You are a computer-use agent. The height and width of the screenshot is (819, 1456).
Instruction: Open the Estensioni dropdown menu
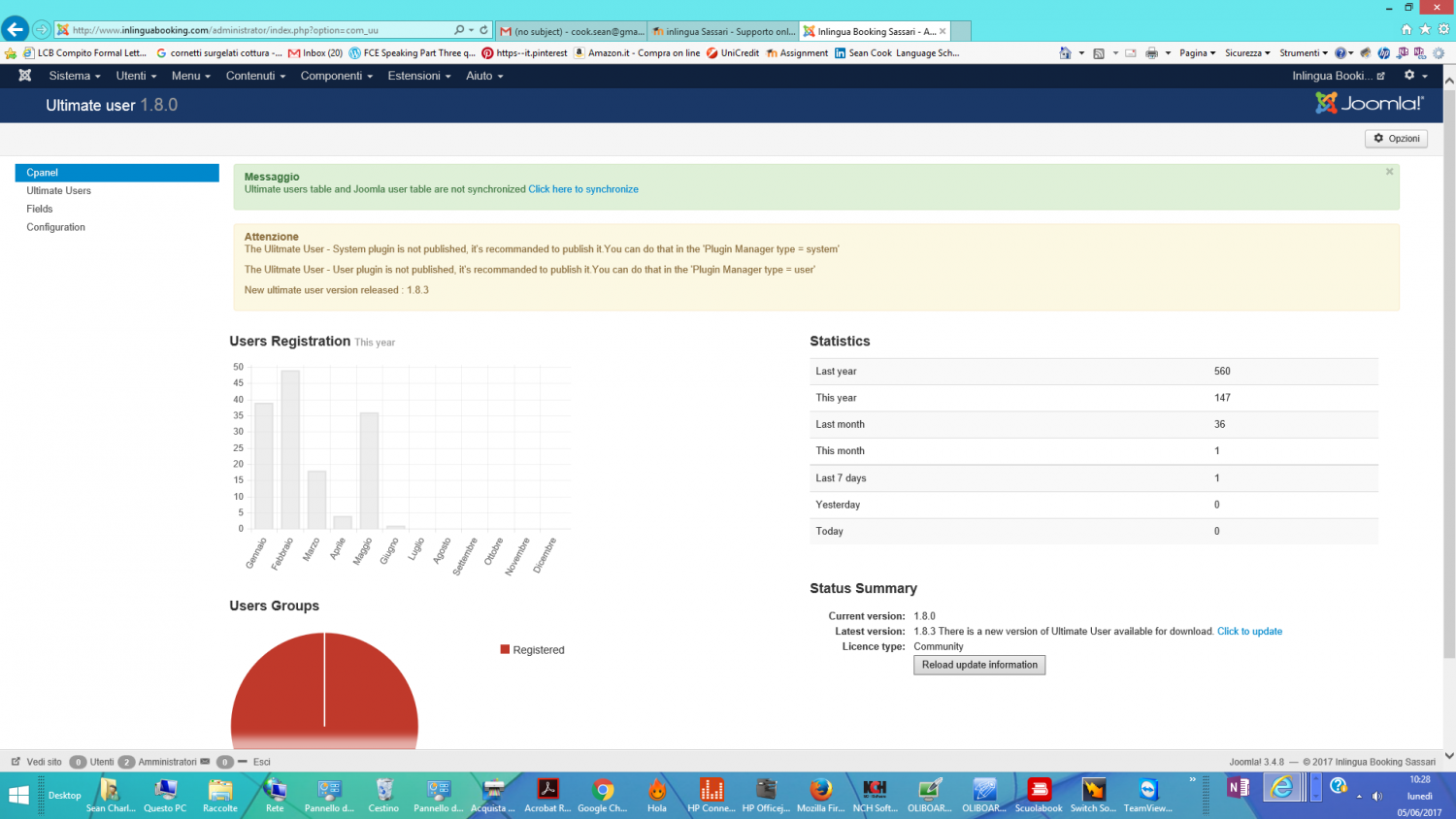[418, 76]
